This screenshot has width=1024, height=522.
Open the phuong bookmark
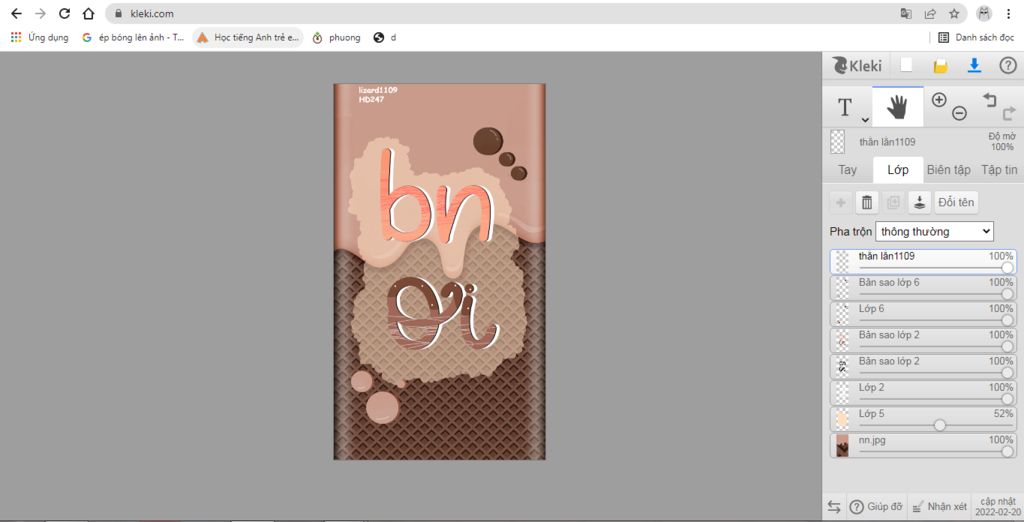(x=336, y=37)
